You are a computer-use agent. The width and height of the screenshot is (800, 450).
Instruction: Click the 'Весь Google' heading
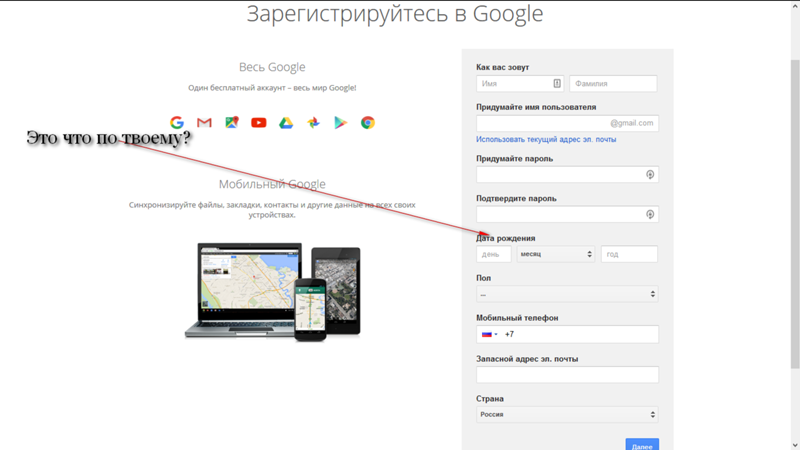[x=272, y=67]
